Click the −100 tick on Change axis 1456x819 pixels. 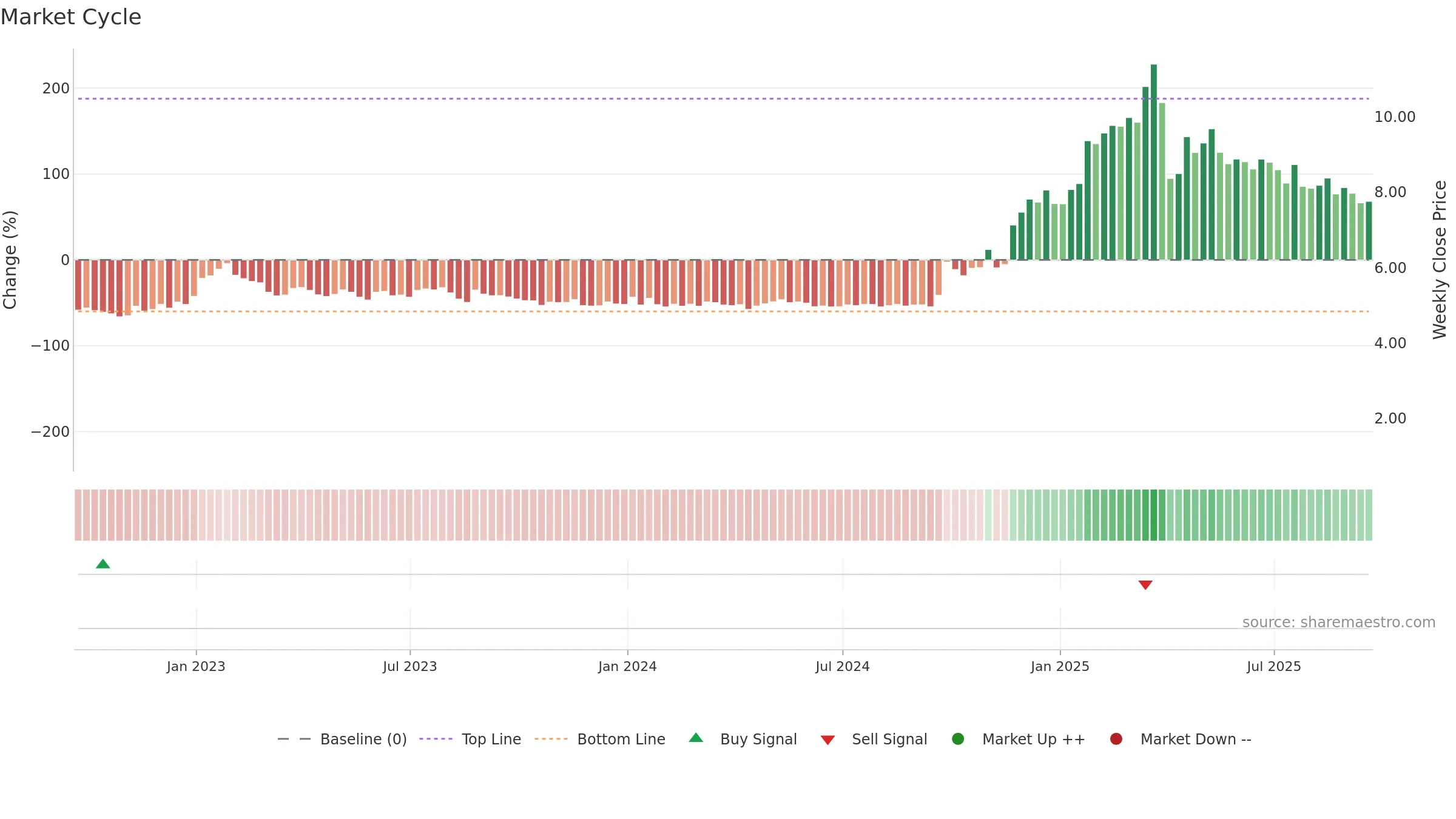[50, 346]
